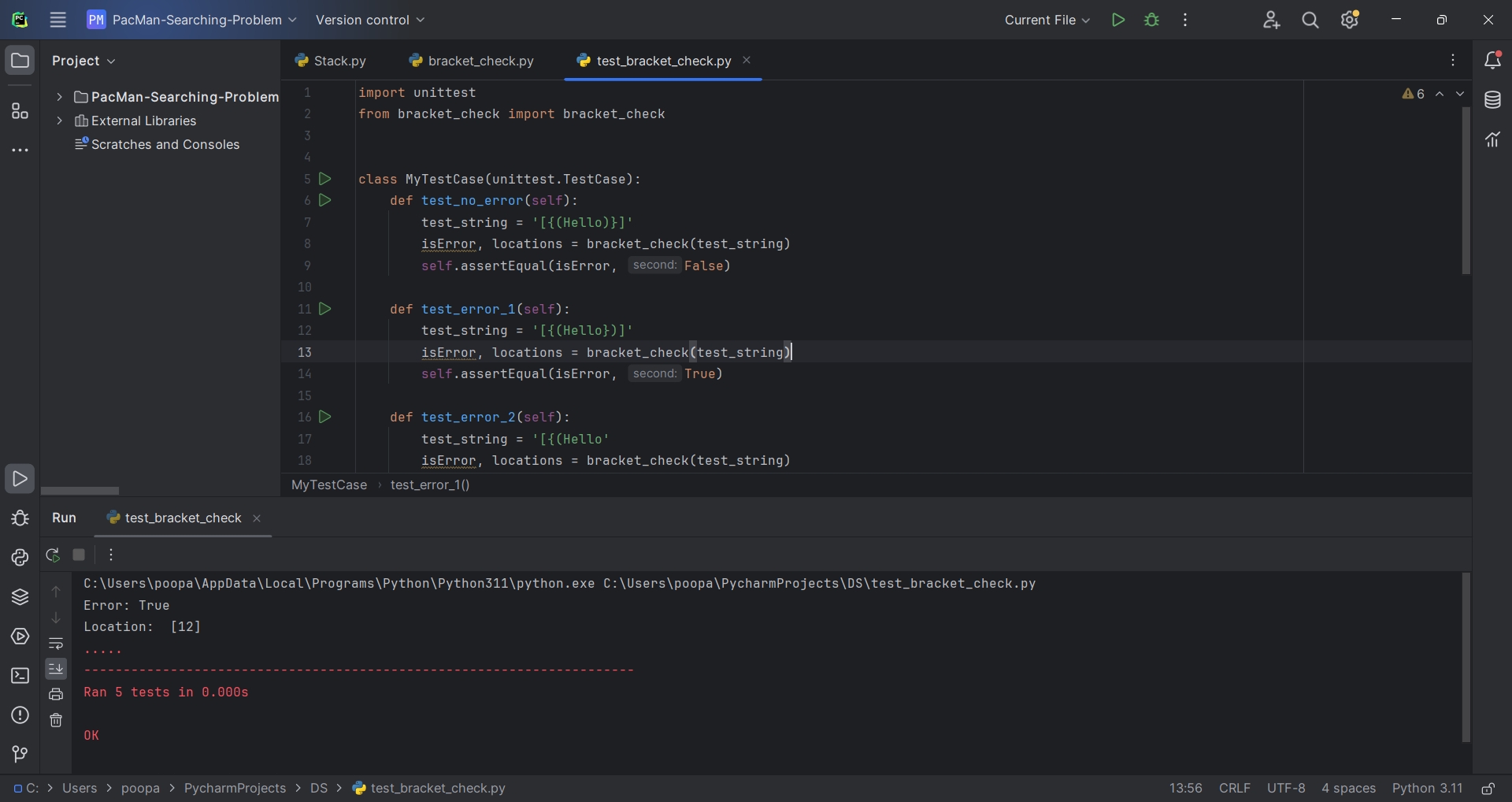1512x802 pixels.
Task: Open the Problems tool window
Action: pos(20,715)
